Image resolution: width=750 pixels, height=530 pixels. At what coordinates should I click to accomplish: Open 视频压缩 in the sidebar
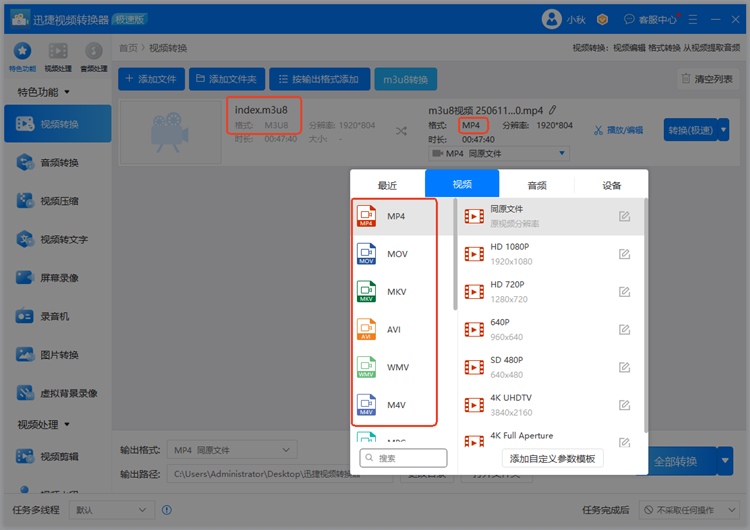coord(58,201)
